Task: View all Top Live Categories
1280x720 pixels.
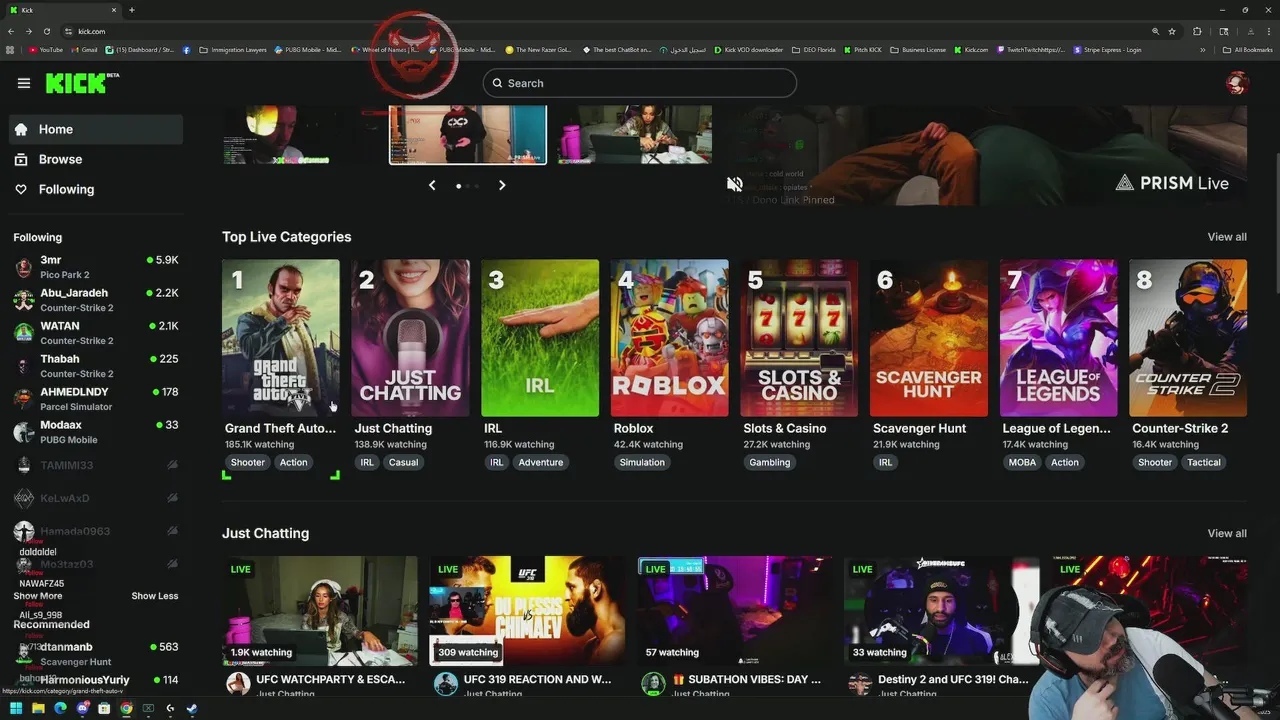Action: click(x=1227, y=237)
